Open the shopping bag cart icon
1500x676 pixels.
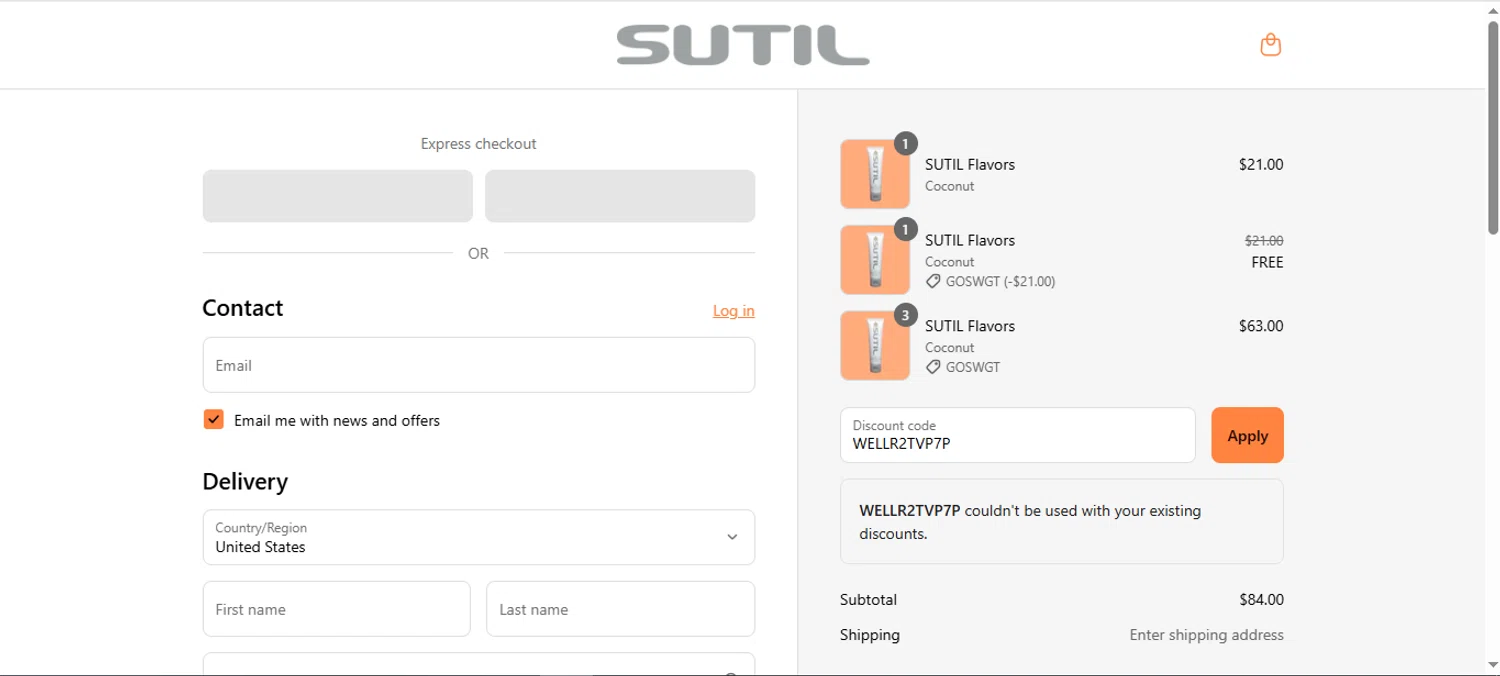pos(1270,45)
